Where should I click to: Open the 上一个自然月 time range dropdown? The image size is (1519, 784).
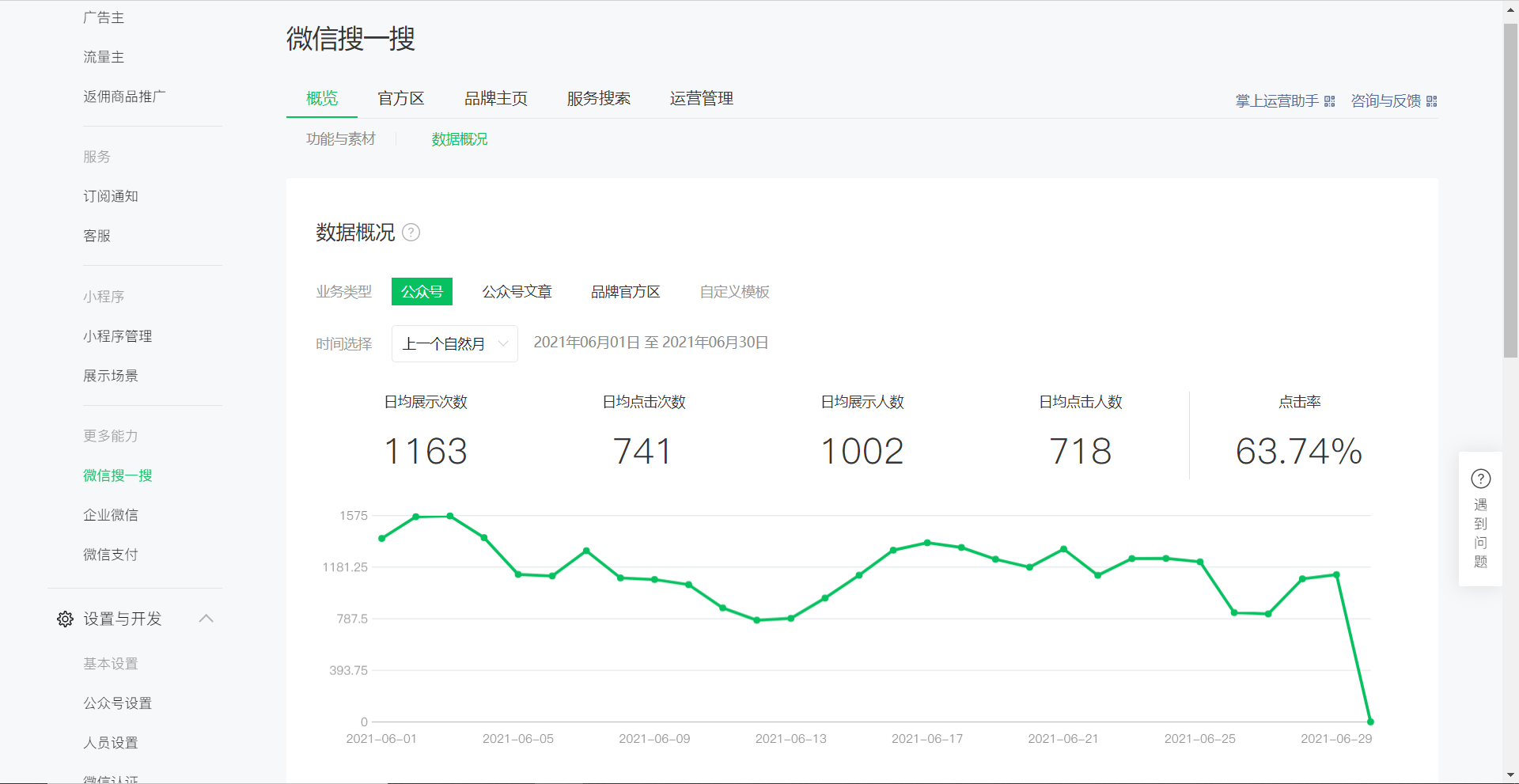point(455,343)
